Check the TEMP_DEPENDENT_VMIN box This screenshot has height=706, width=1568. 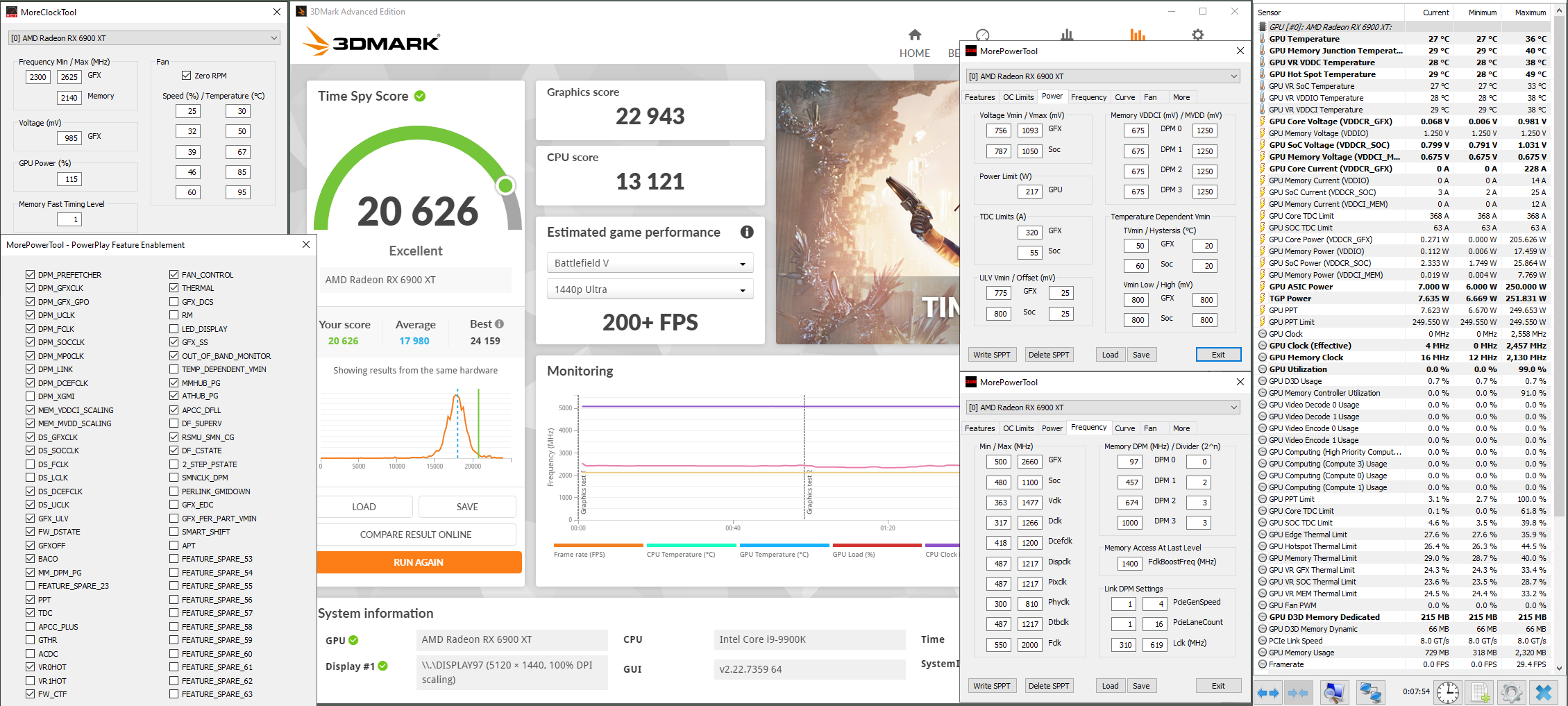click(174, 369)
